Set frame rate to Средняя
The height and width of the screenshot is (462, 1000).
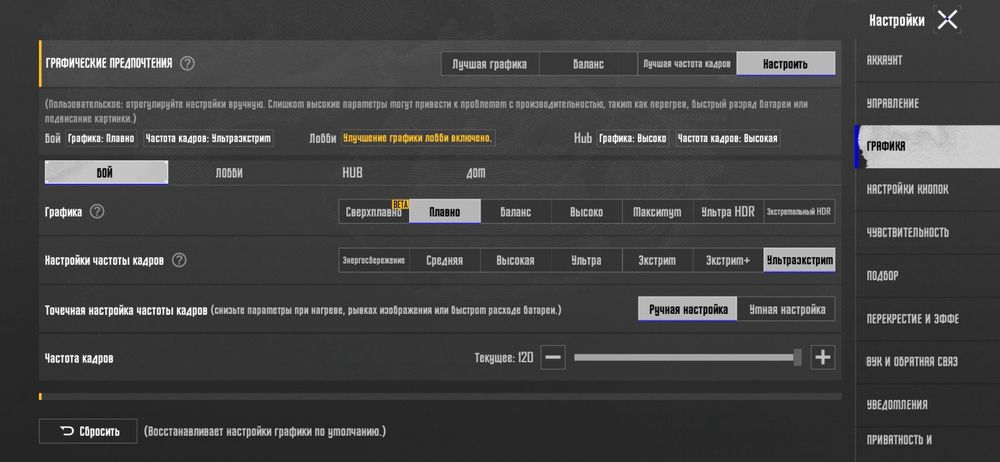(445, 260)
